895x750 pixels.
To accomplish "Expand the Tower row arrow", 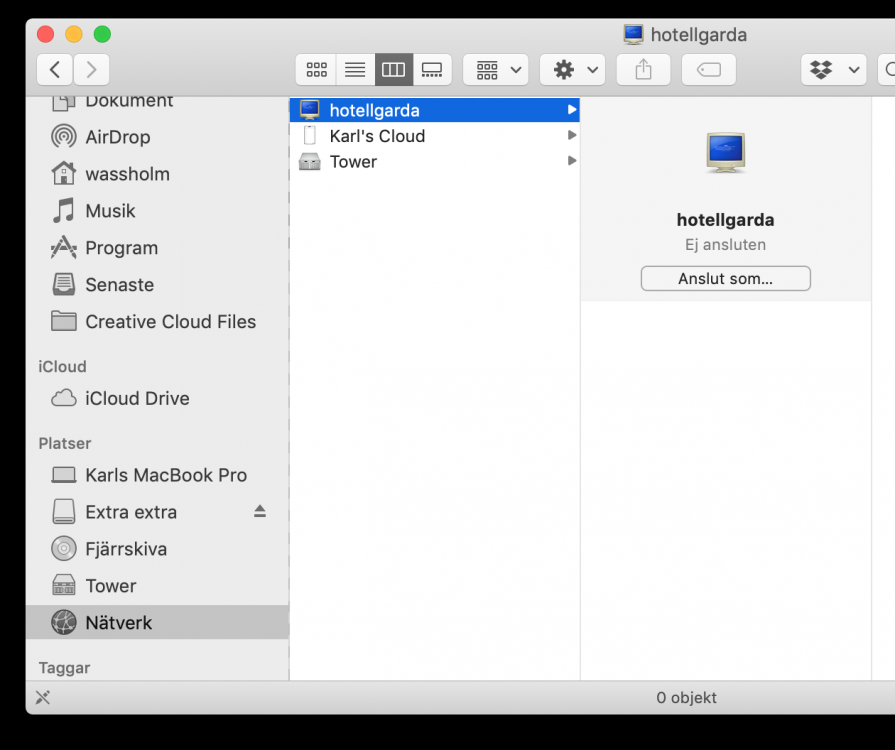I will pos(571,161).
